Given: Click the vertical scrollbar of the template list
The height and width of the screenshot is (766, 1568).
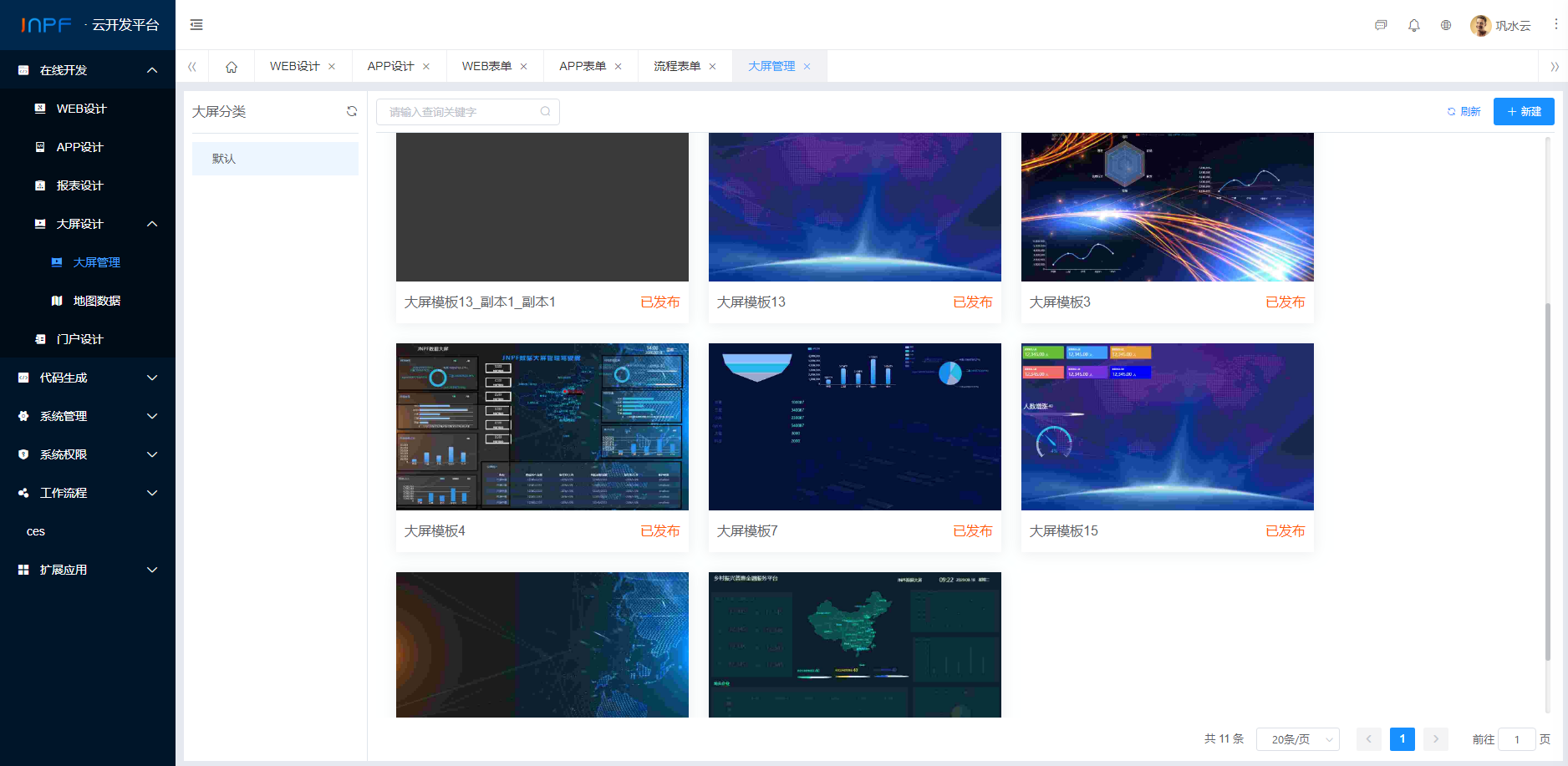Looking at the screenshot, I should [x=1548, y=480].
